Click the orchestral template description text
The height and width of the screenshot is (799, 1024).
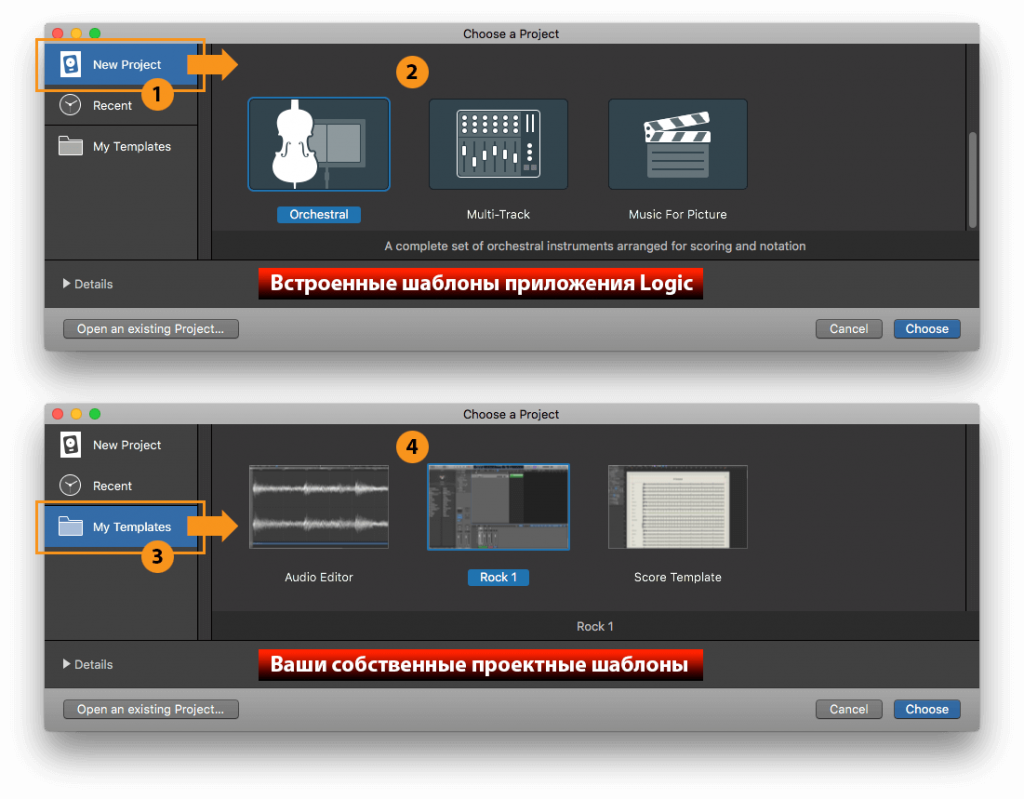595,246
